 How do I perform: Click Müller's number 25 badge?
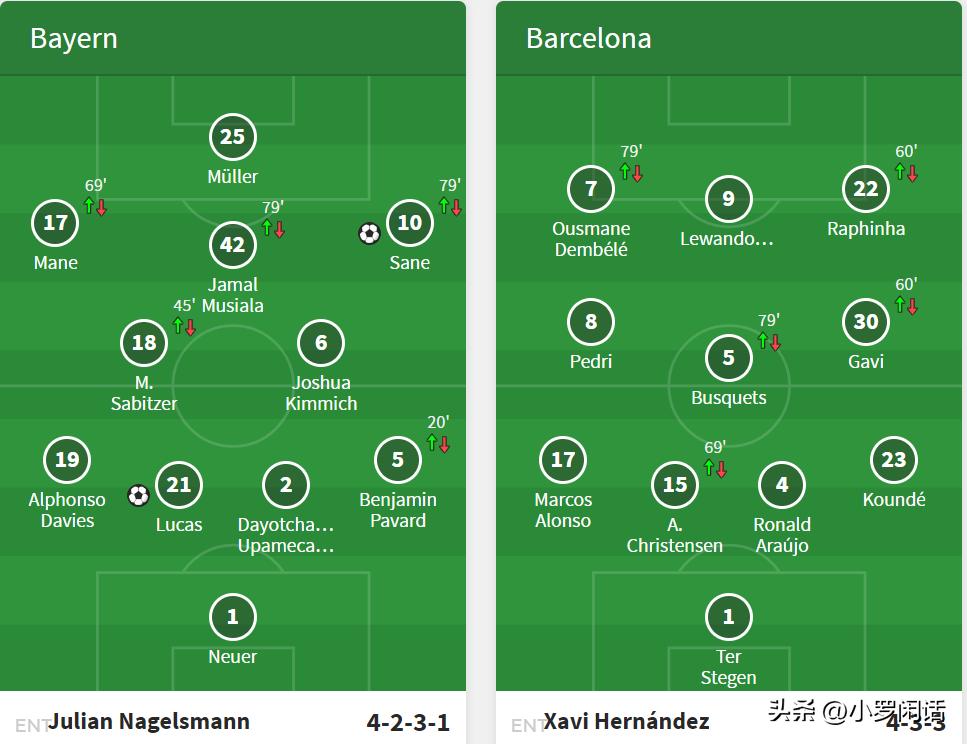click(x=232, y=137)
